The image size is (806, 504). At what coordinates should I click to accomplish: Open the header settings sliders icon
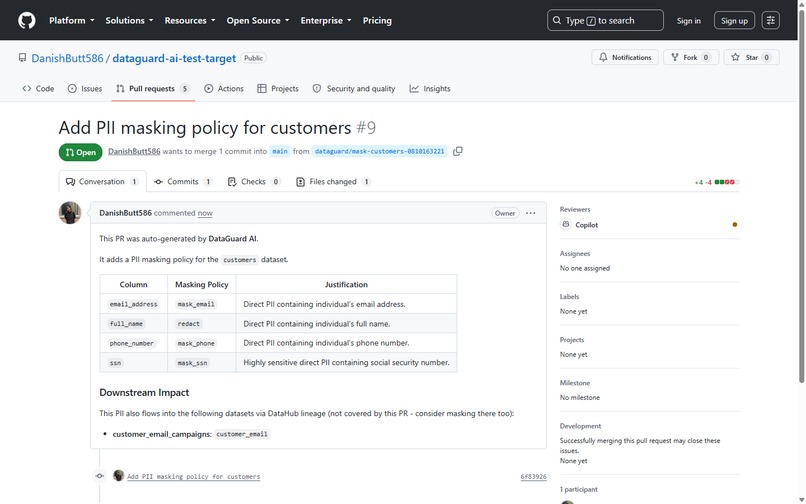771,21
